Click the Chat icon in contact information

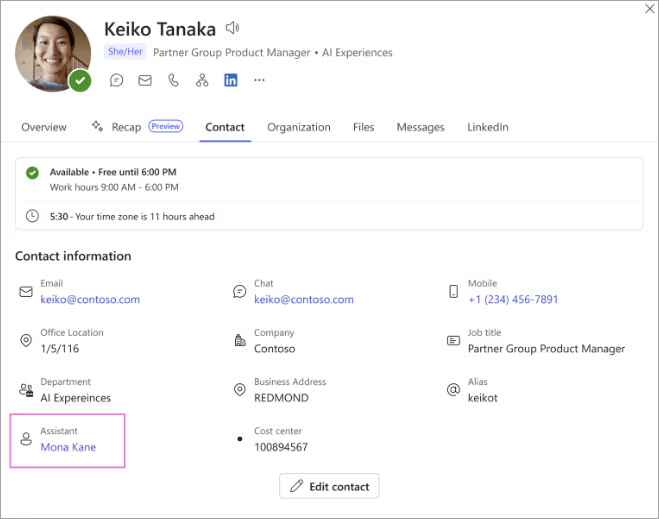(240, 291)
